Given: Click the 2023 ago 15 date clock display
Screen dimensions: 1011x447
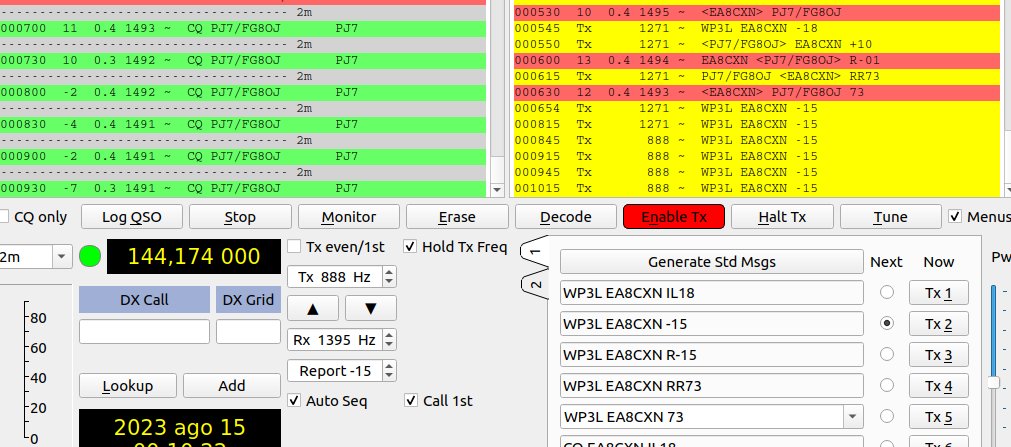Looking at the screenshot, I should pyautogui.click(x=180, y=428).
